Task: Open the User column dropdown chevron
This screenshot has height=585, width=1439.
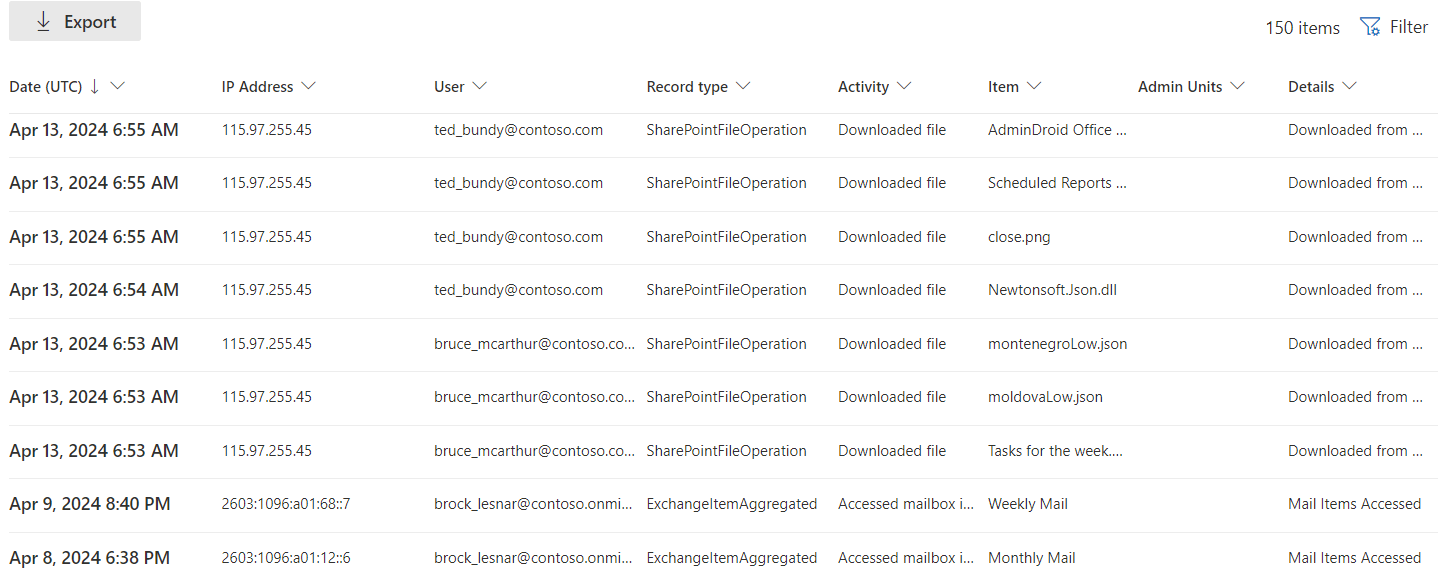Action: click(479, 86)
